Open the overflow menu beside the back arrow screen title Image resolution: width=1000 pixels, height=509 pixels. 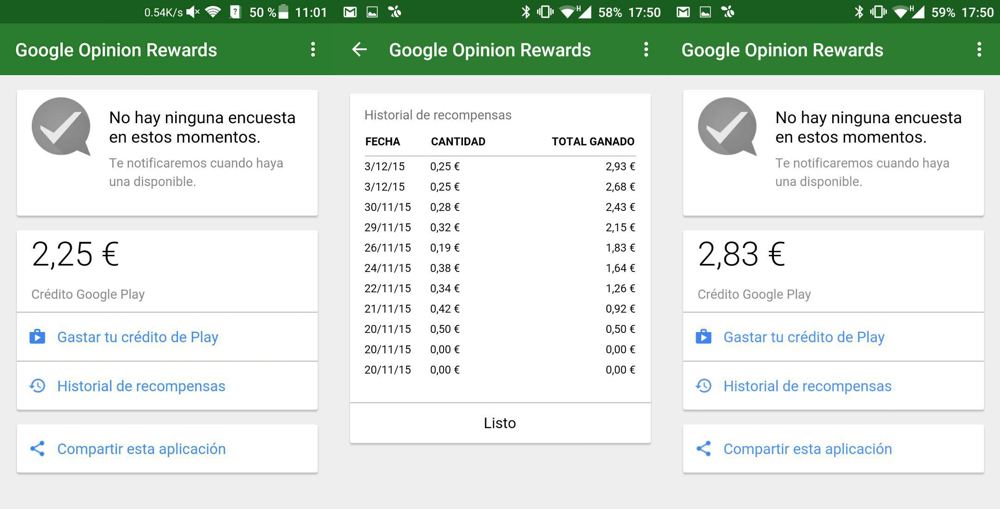[x=646, y=50]
